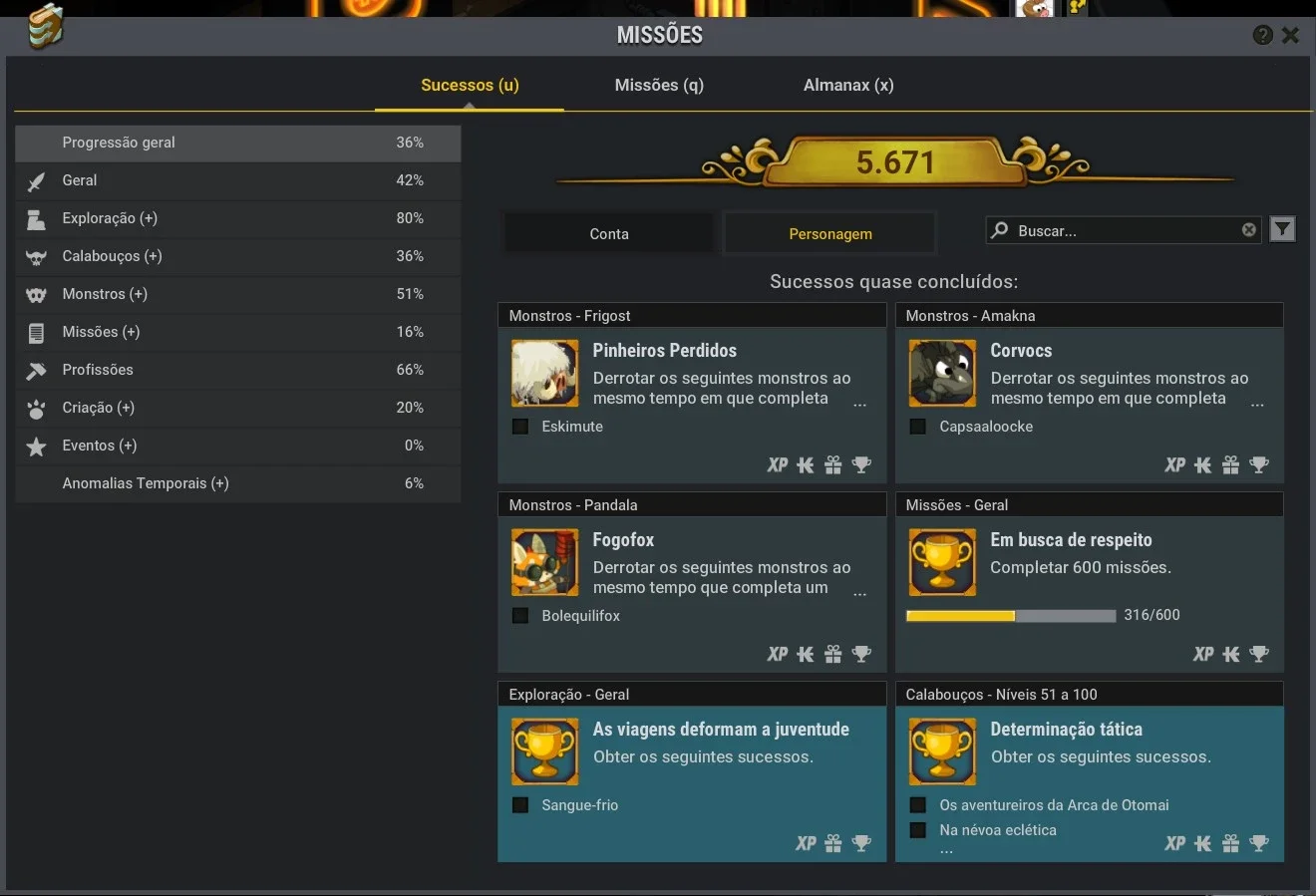Switch to the Missões (q) tab
The width and height of the screenshot is (1316, 896).
click(659, 85)
